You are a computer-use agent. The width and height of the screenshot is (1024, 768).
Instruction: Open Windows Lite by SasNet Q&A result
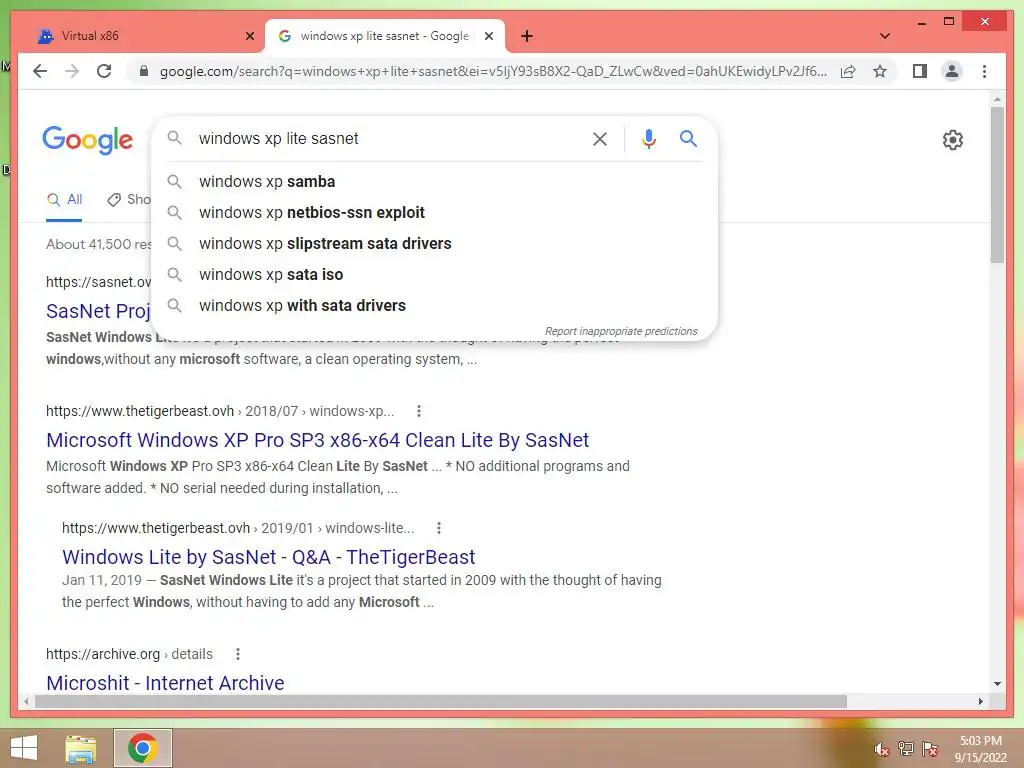pyautogui.click(x=268, y=557)
